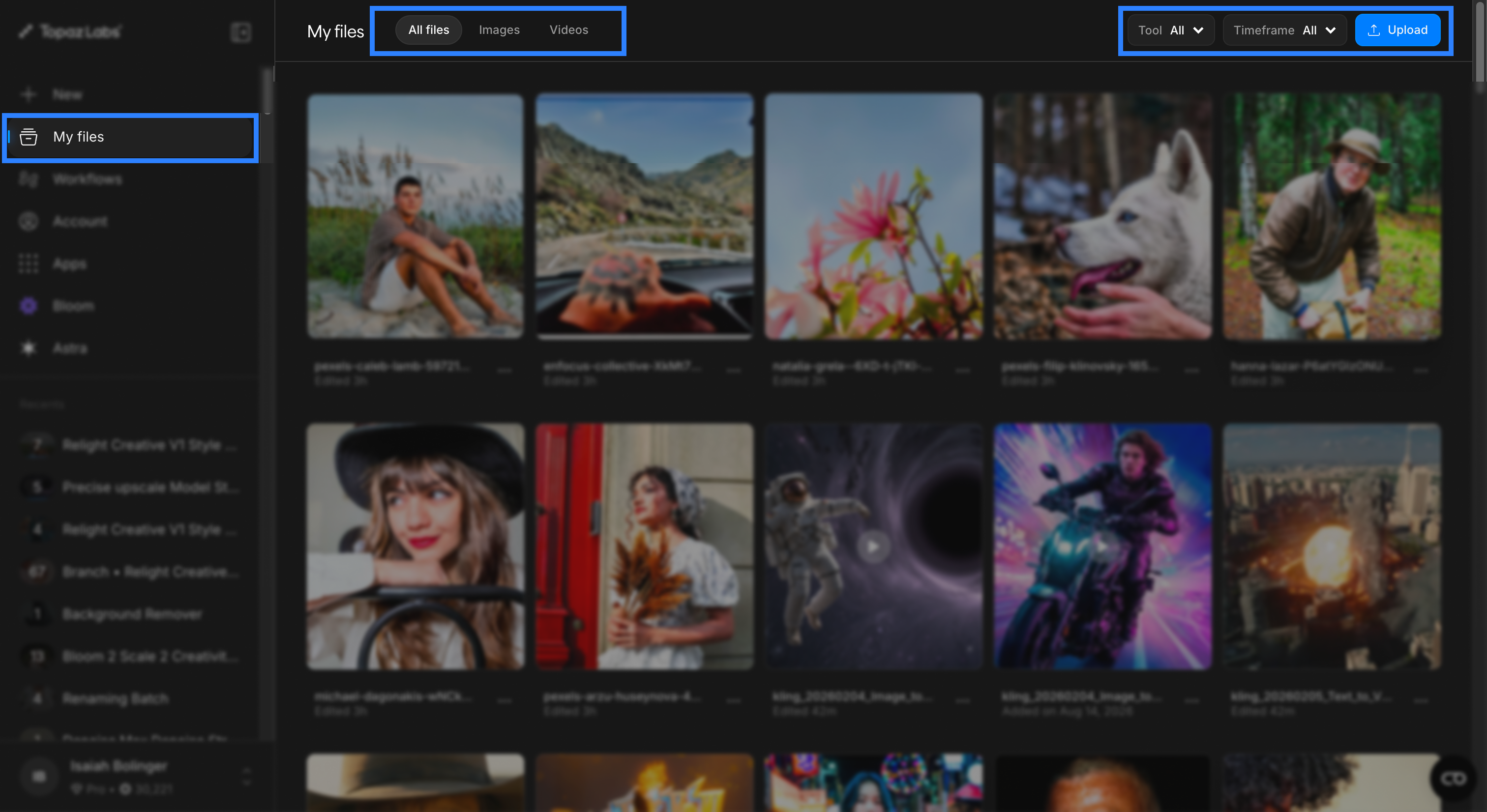Open the thumbnail of man sitting on beach
The image size is (1487, 812).
[x=415, y=216]
